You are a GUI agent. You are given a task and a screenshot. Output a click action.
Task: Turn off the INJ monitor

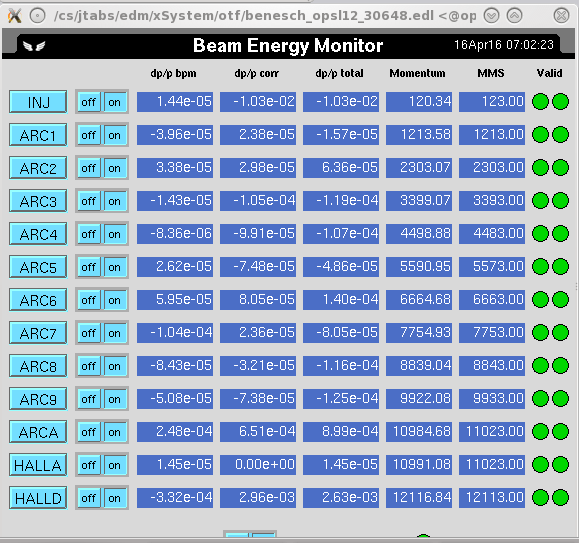coord(89,102)
